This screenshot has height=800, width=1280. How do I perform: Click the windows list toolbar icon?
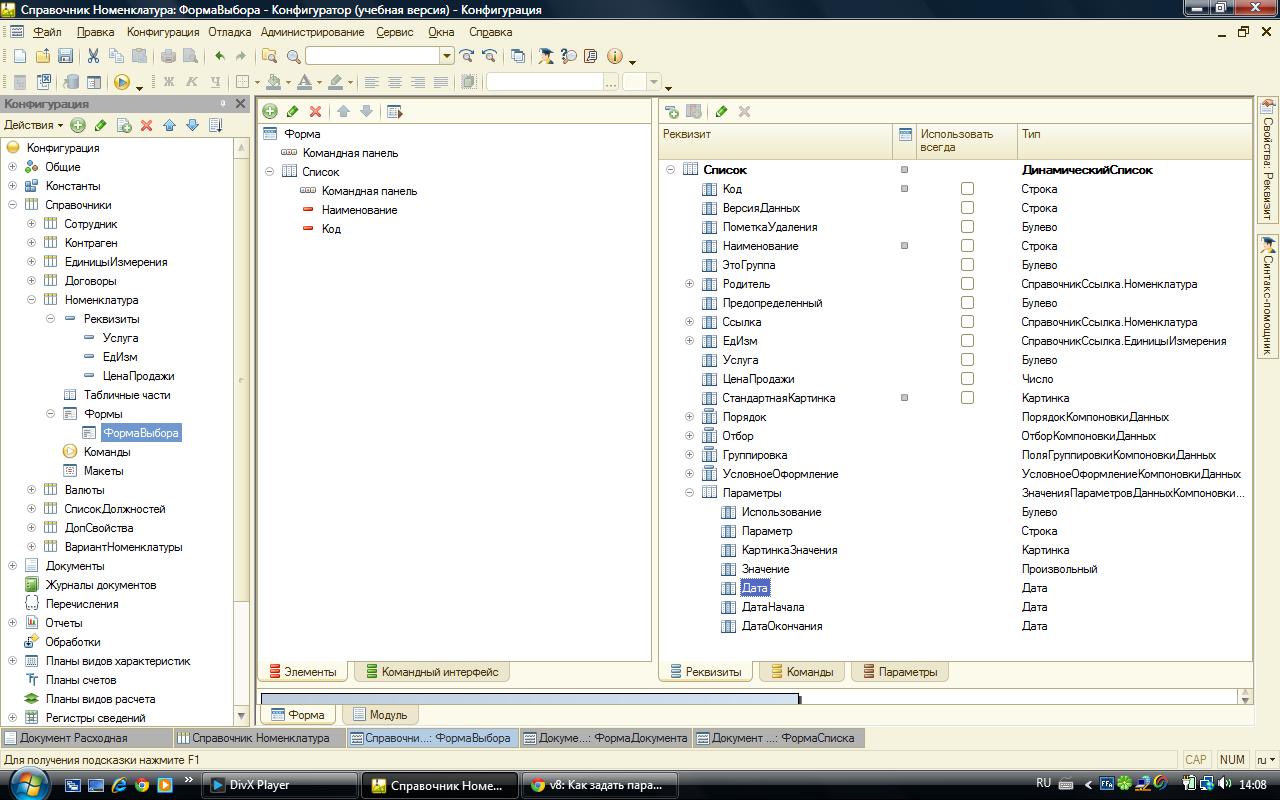[517, 56]
